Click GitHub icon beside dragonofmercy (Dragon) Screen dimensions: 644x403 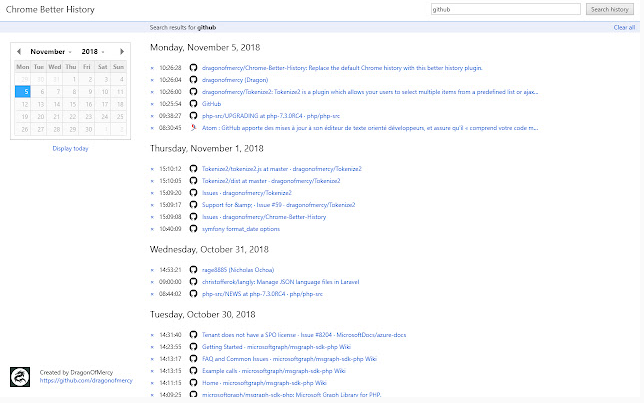point(193,80)
